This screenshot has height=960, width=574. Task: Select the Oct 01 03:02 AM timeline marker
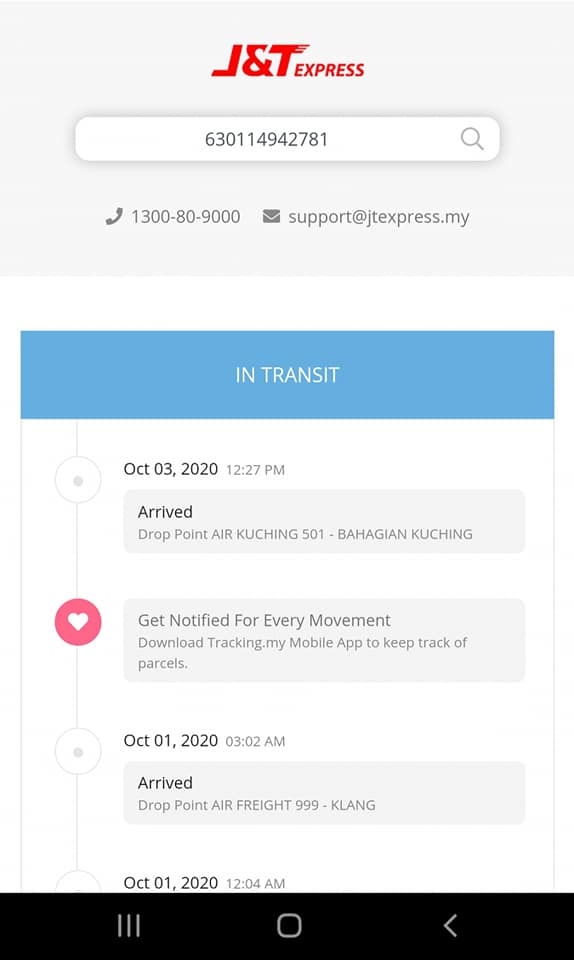pyautogui.click(x=78, y=752)
